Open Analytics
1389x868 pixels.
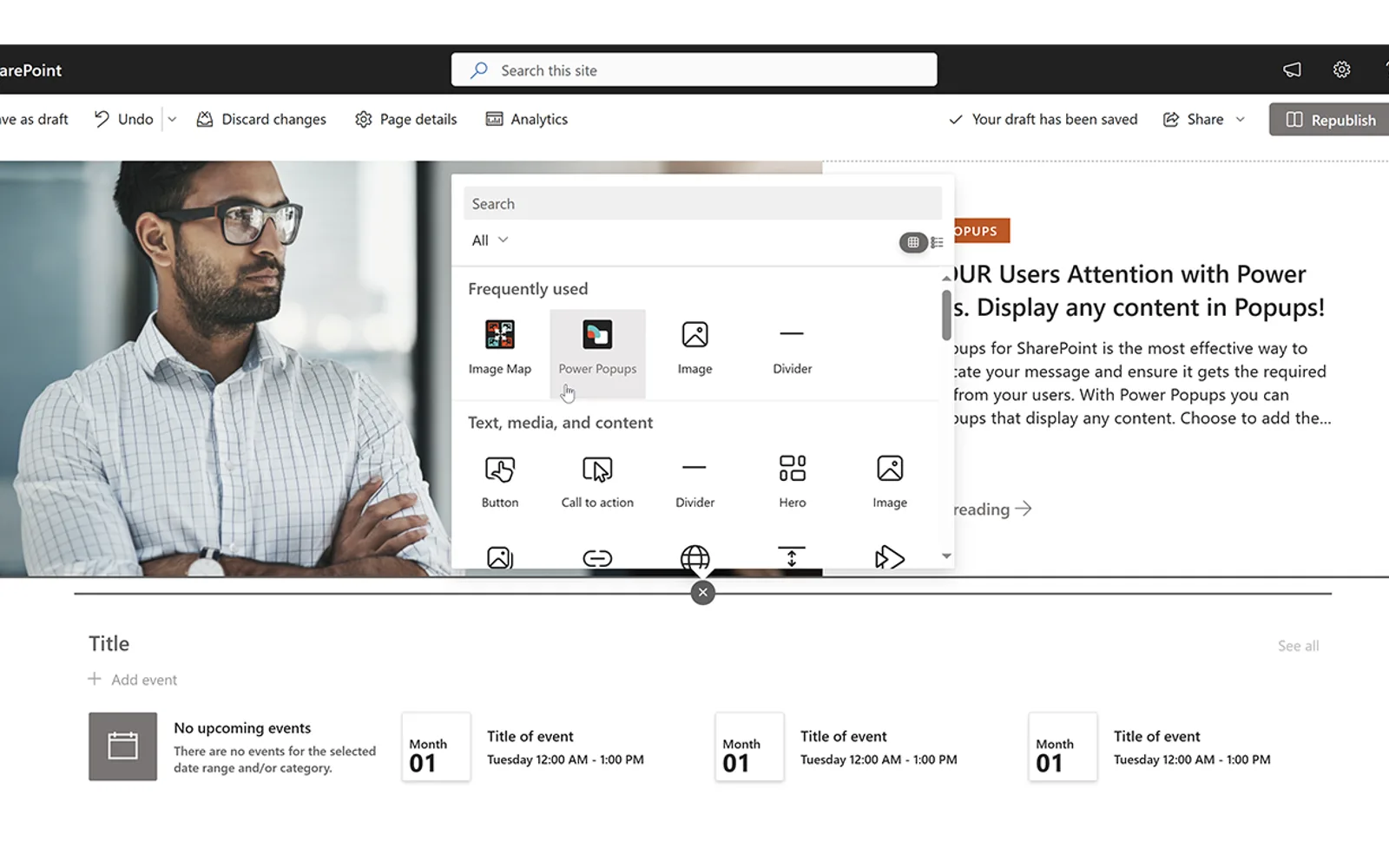[x=526, y=120]
